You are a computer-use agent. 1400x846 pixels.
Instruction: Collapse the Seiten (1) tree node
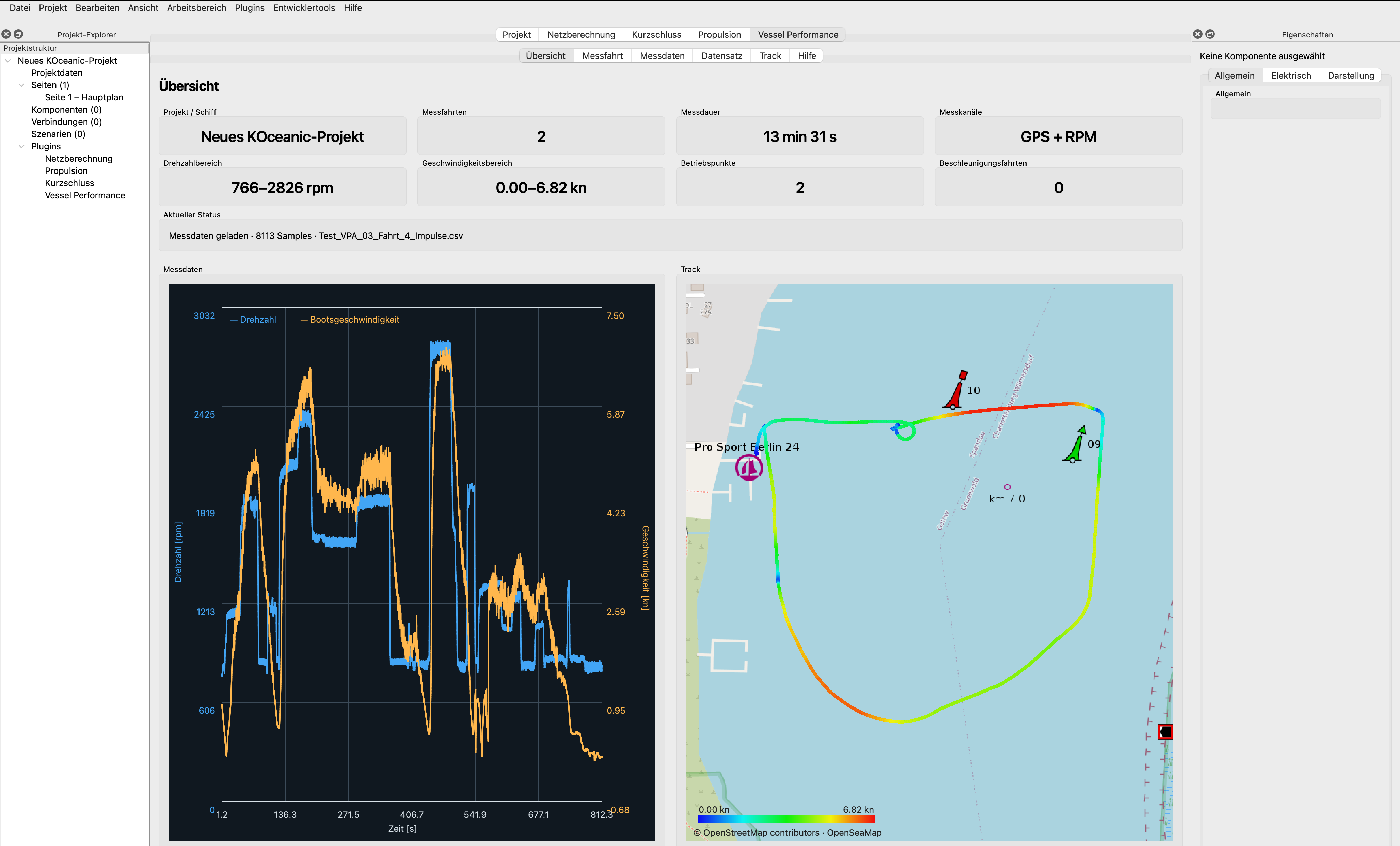(x=21, y=85)
